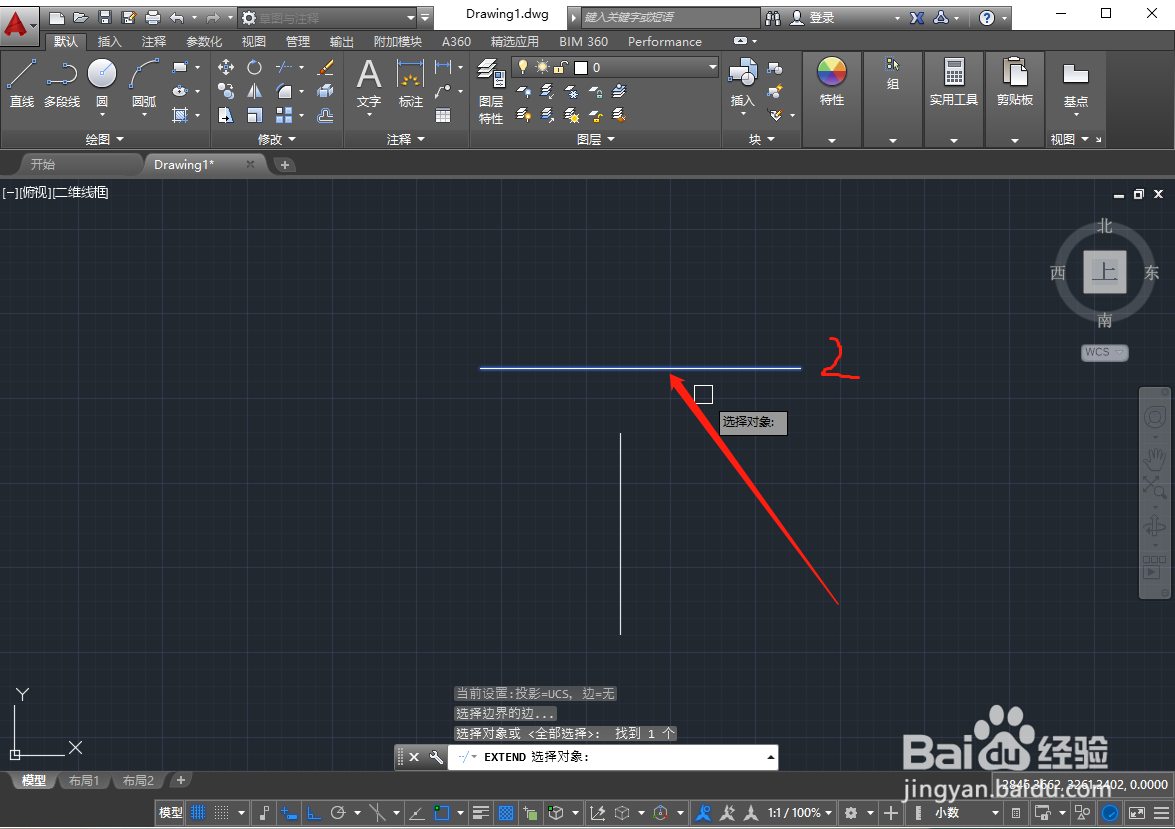Select the Polyline (多段线) tool
The image size is (1175, 829).
coord(61,83)
